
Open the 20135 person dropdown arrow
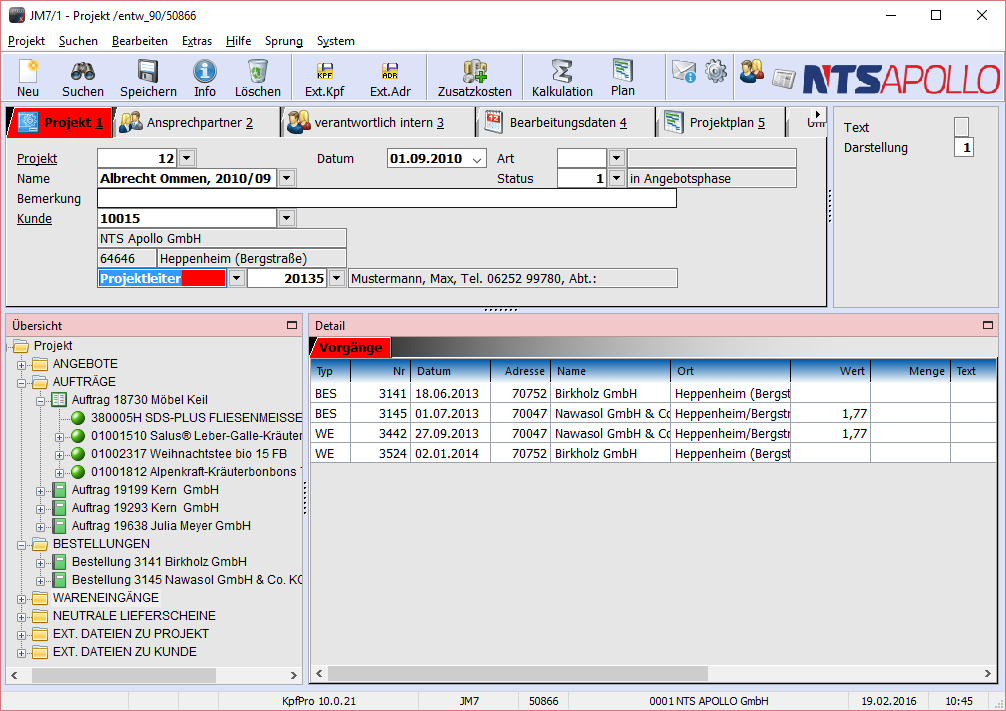coord(336,278)
